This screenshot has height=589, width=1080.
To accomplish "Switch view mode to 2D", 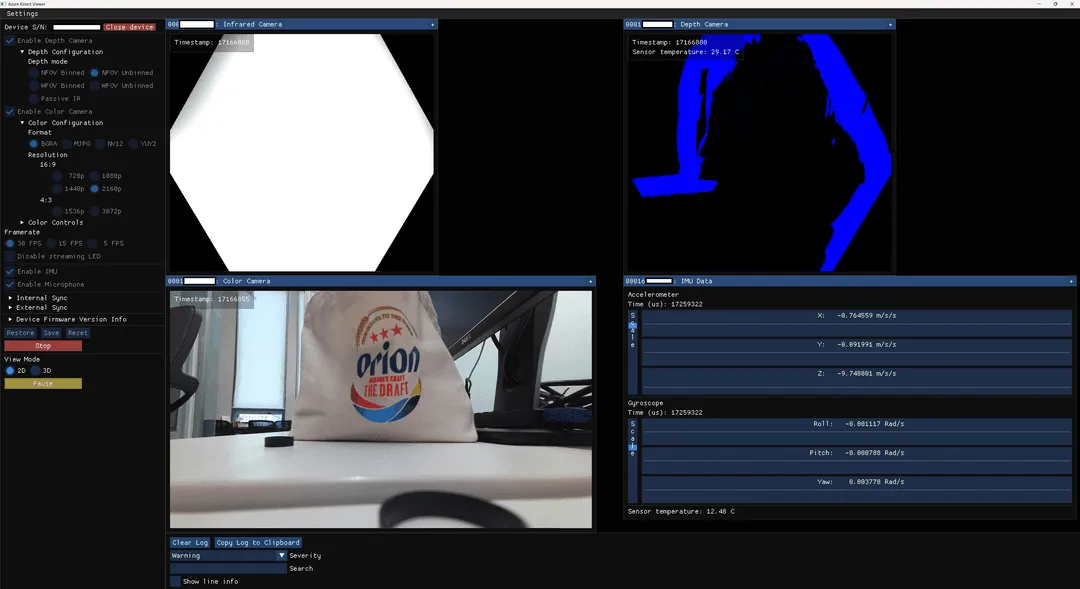I will click(x=10, y=371).
